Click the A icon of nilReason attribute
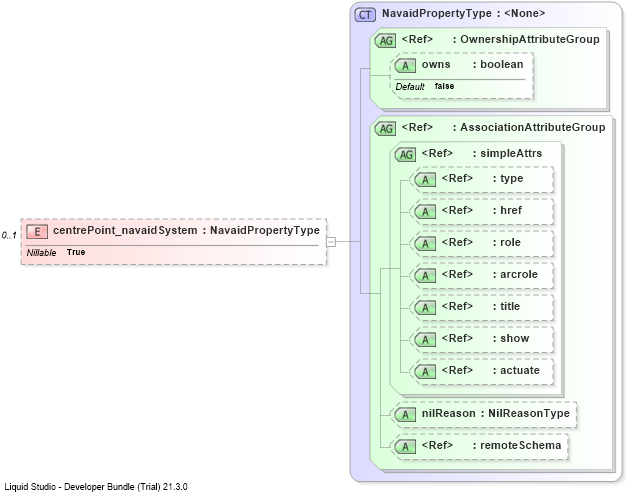The height and width of the screenshot is (492, 627). pos(405,415)
